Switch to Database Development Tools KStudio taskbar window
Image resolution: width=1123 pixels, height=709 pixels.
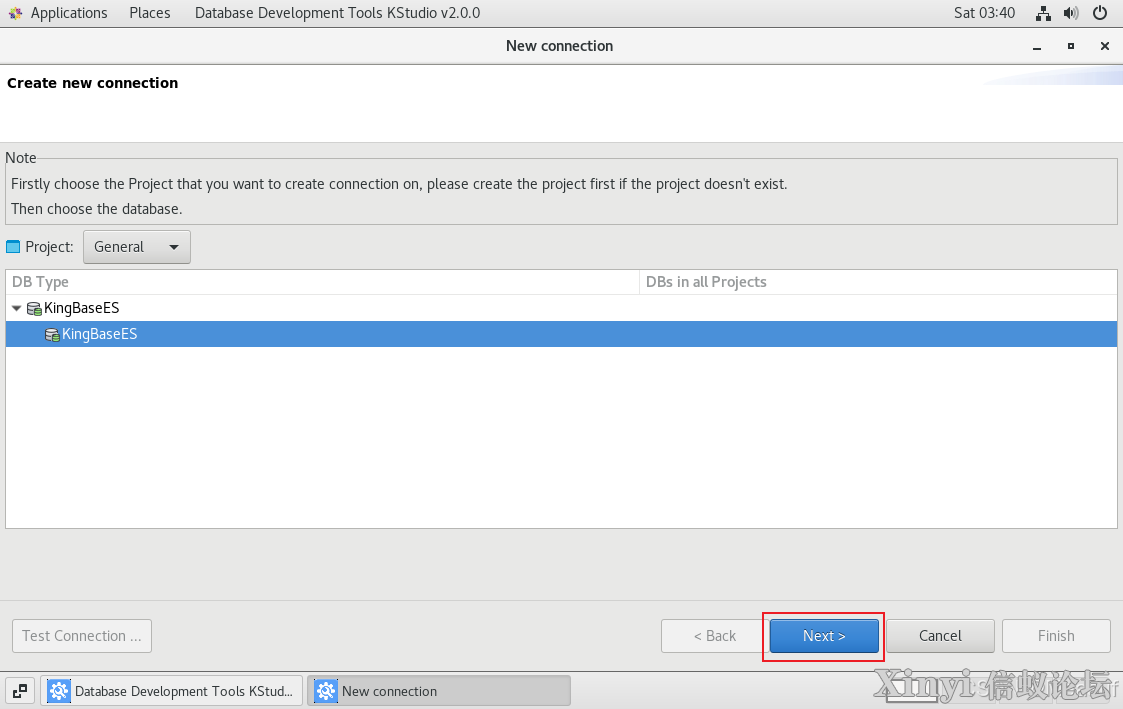[171, 691]
